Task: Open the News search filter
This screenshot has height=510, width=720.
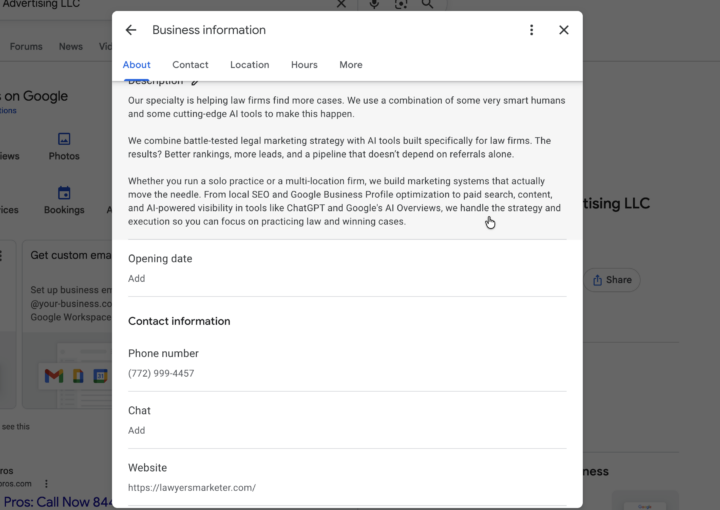Action: pos(71,47)
